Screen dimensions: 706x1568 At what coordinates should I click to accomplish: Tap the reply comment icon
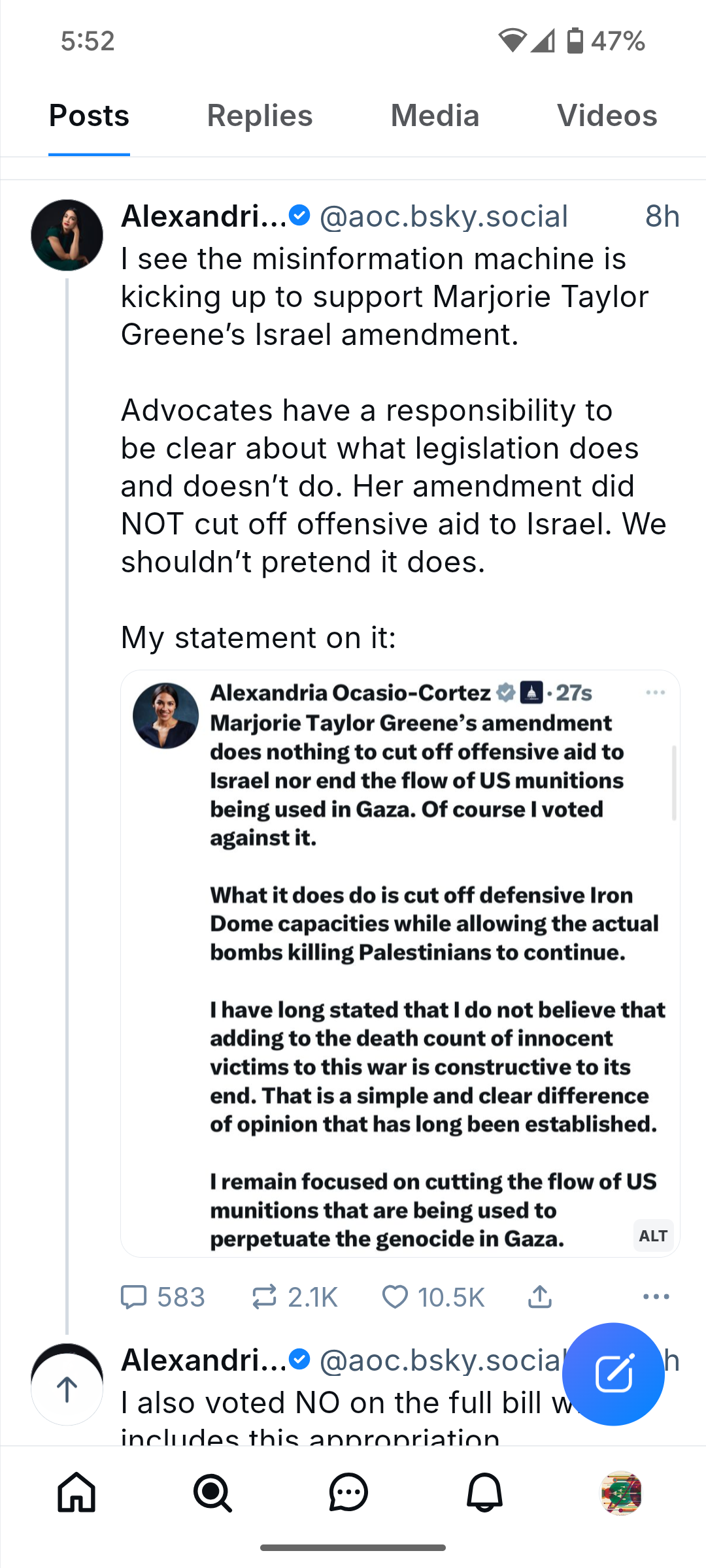[x=135, y=1297]
